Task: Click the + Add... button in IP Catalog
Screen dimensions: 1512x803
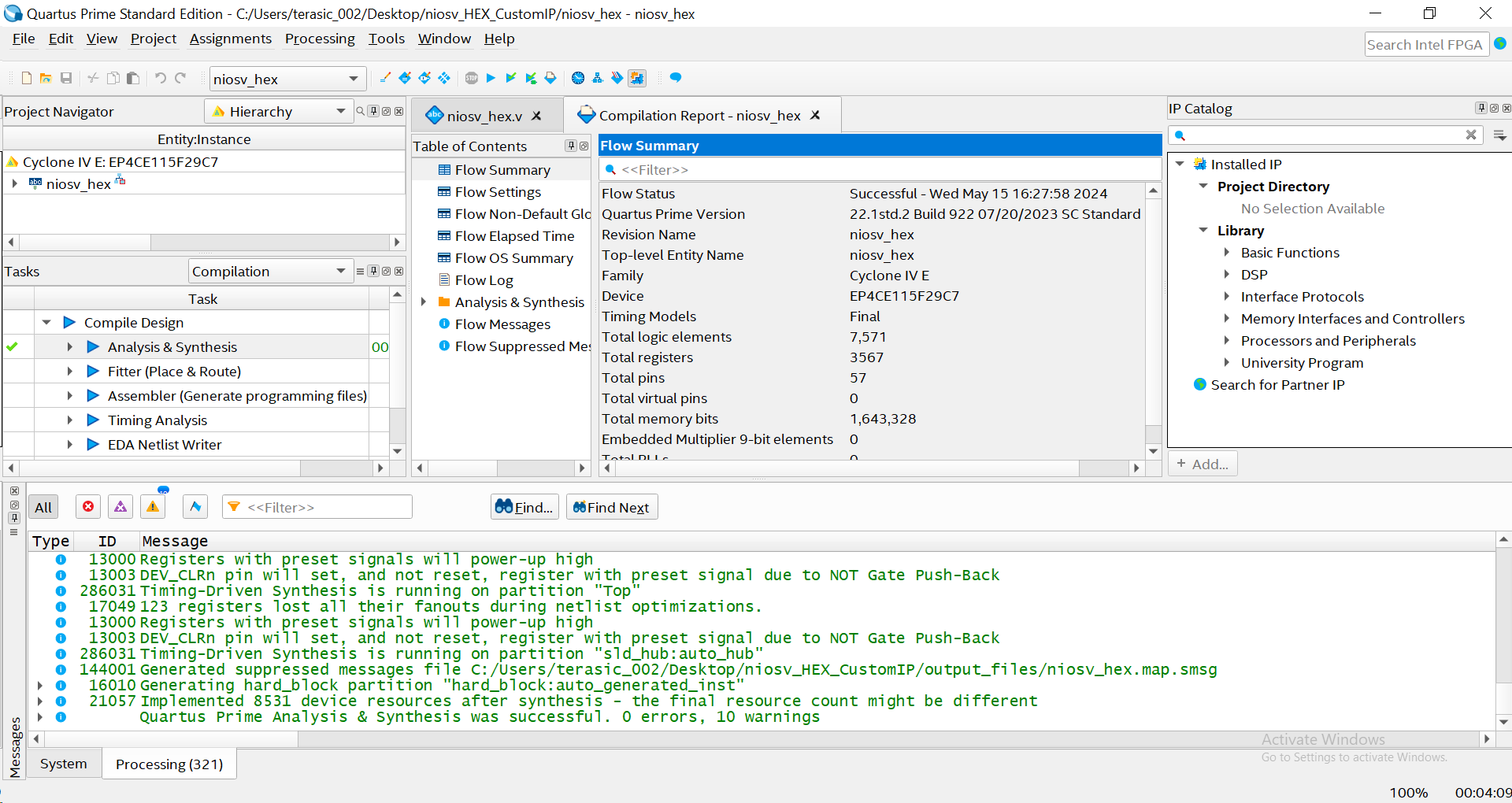Action: pos(1203,464)
